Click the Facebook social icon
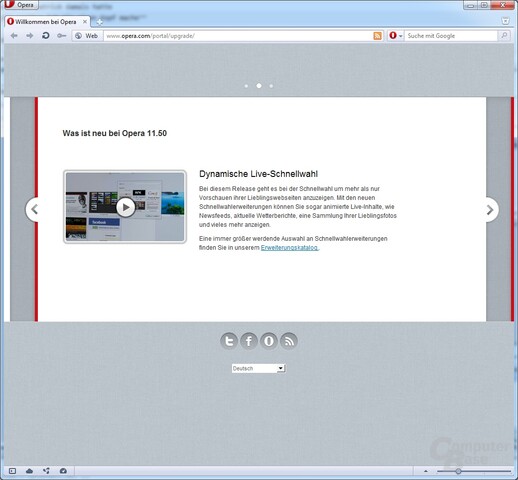This screenshot has height=480, width=518. (249, 341)
